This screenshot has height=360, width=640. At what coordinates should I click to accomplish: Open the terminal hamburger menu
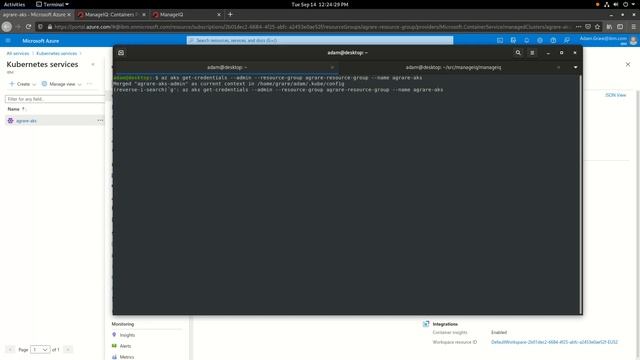[x=532, y=53]
